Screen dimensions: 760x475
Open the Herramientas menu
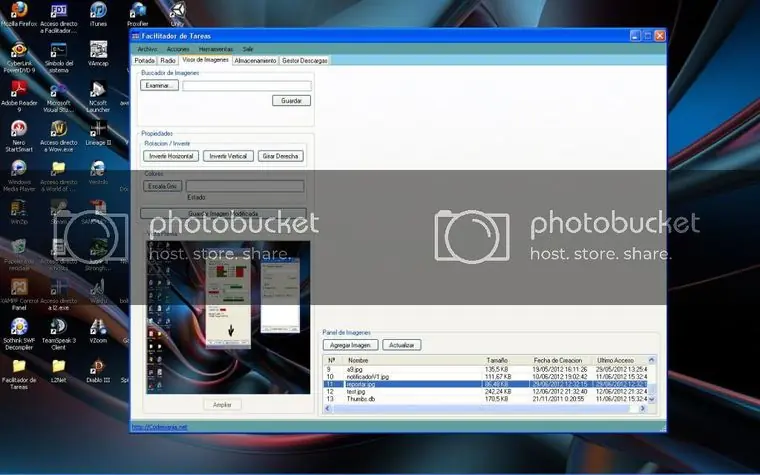(x=216, y=49)
